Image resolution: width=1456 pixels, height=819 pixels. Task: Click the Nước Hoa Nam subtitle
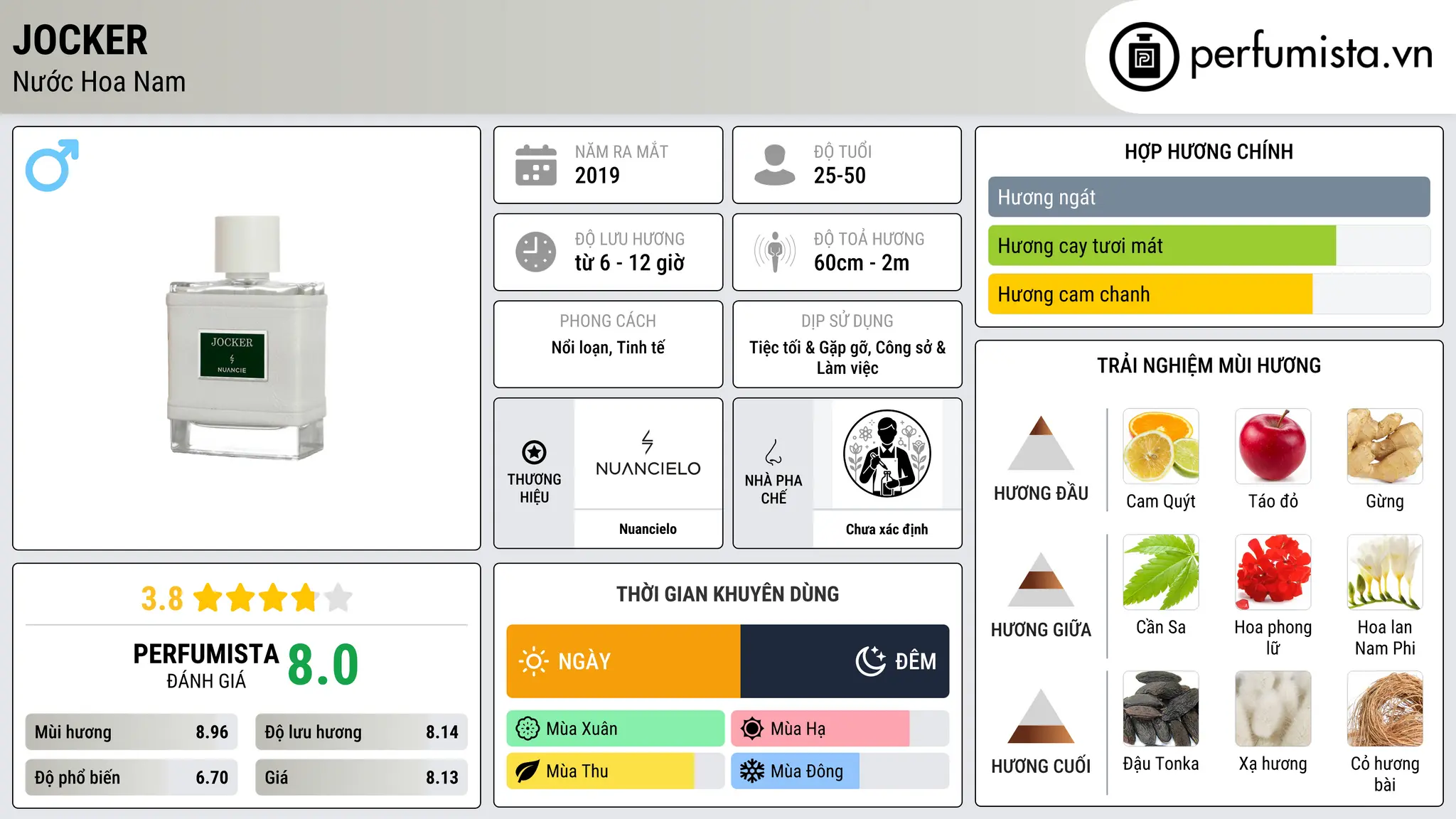pyautogui.click(x=99, y=82)
